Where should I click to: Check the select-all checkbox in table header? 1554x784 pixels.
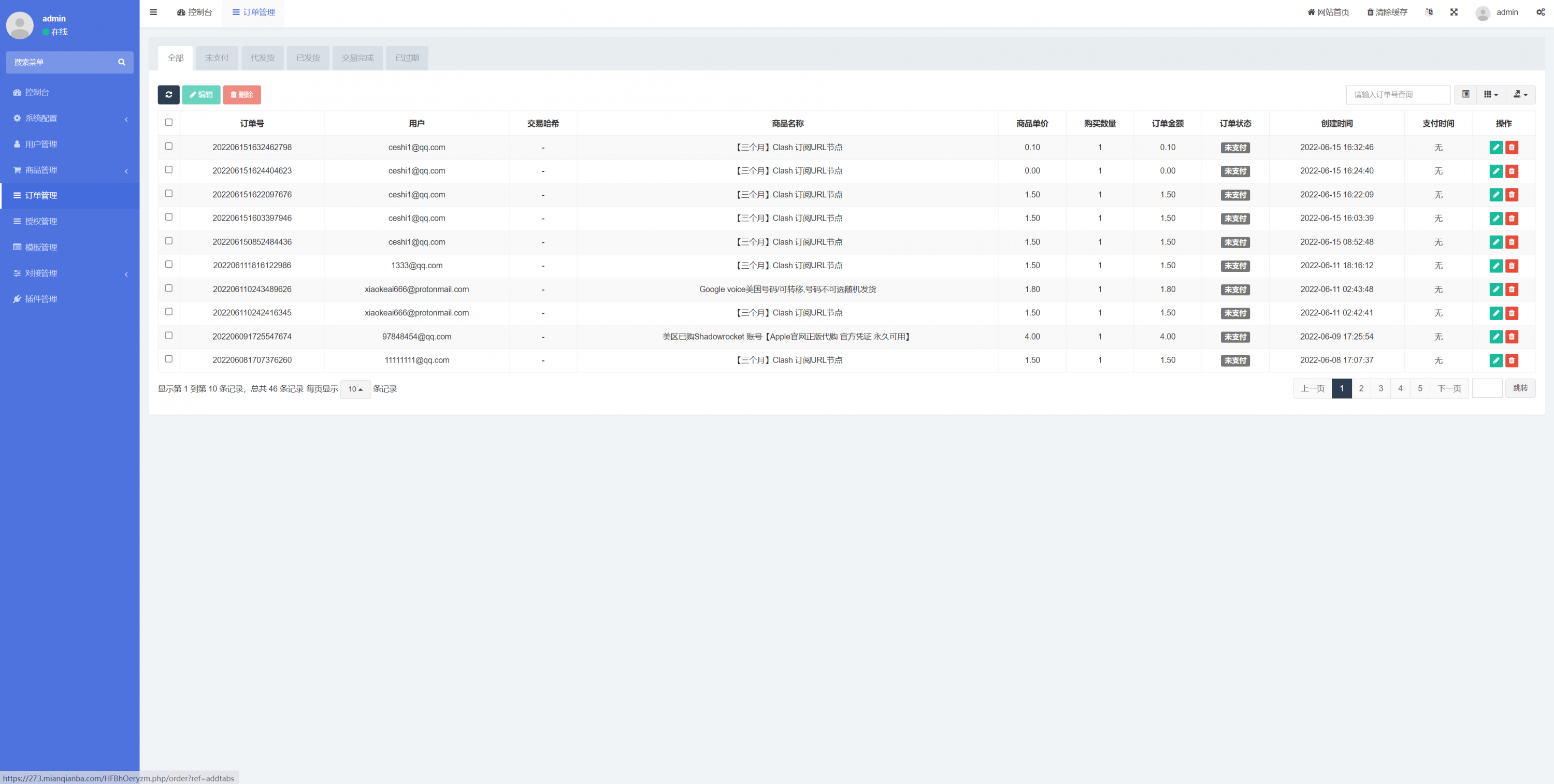(169, 122)
